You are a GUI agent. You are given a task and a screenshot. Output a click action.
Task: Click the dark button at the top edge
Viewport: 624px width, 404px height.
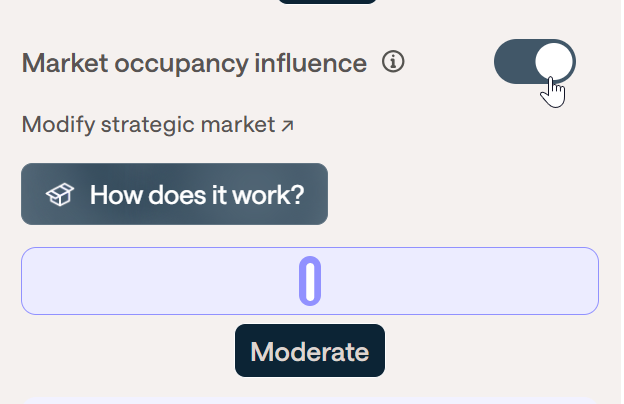point(326,1)
